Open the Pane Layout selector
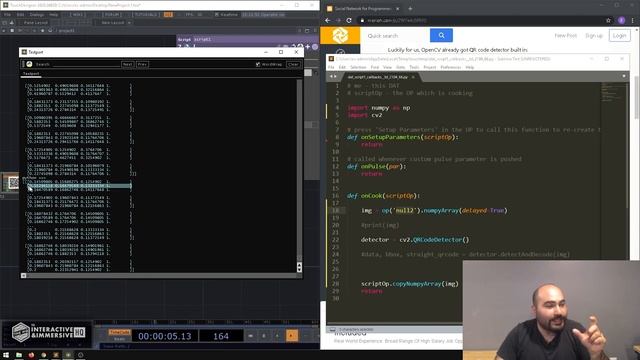This screenshot has width=640, height=360. click(36, 22)
